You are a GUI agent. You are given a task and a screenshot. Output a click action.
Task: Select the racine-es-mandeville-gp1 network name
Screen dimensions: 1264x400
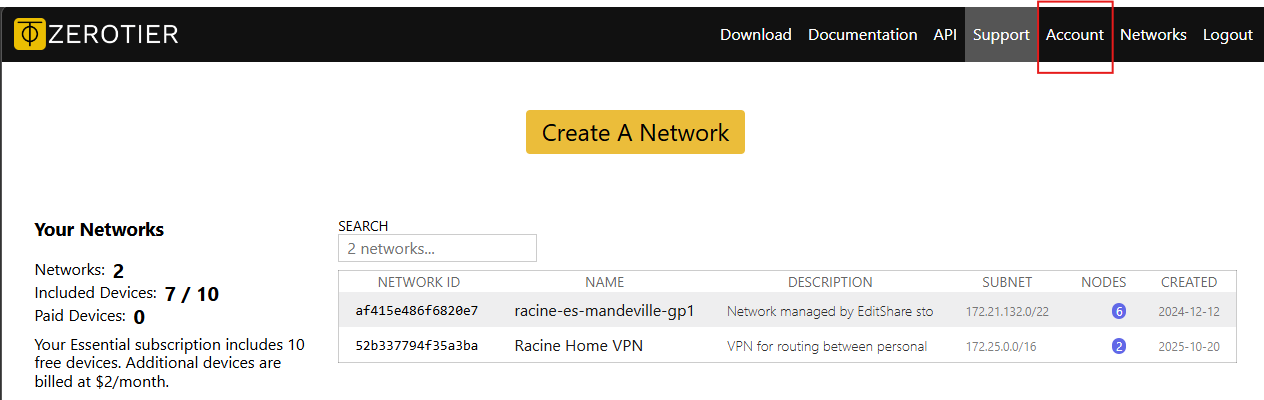click(x=604, y=311)
